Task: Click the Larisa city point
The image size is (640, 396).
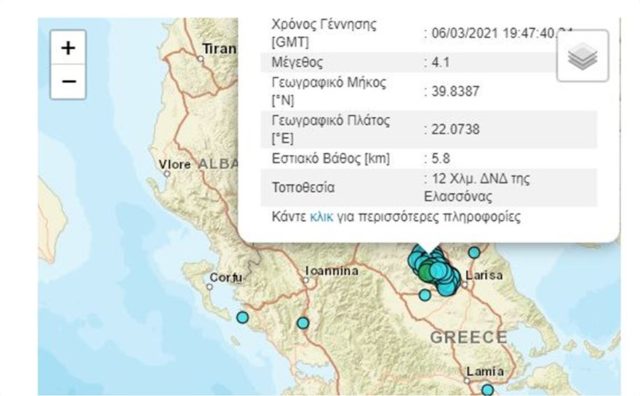Action: [464, 285]
